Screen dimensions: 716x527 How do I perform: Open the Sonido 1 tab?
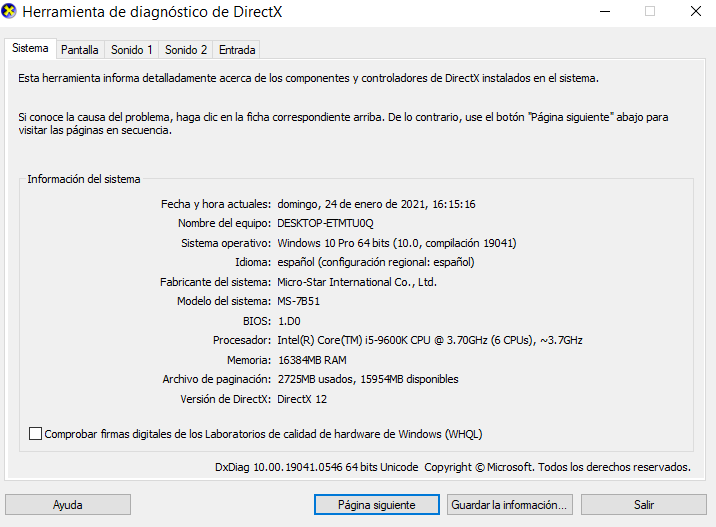132,50
